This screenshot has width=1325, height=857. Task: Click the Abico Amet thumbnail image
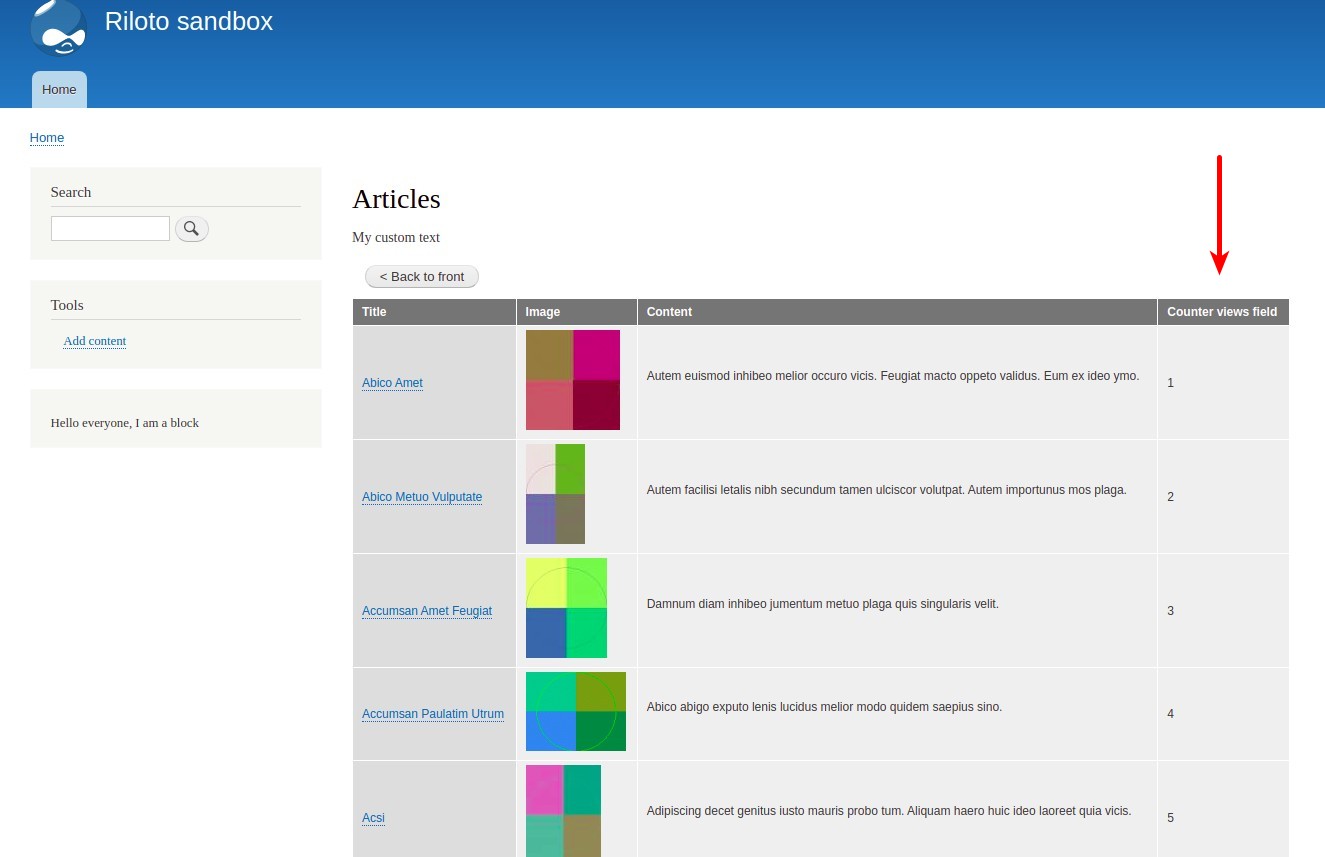[x=573, y=380]
